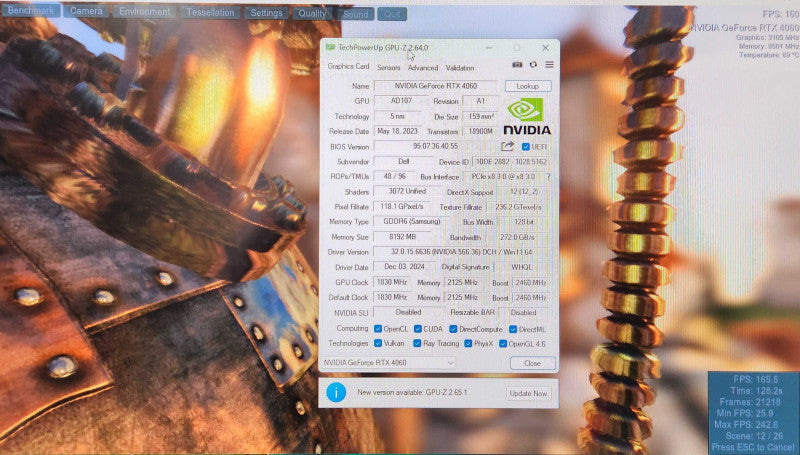Click the 8192 MB Memory Size value
The image size is (800, 455).
pyautogui.click(x=403, y=237)
